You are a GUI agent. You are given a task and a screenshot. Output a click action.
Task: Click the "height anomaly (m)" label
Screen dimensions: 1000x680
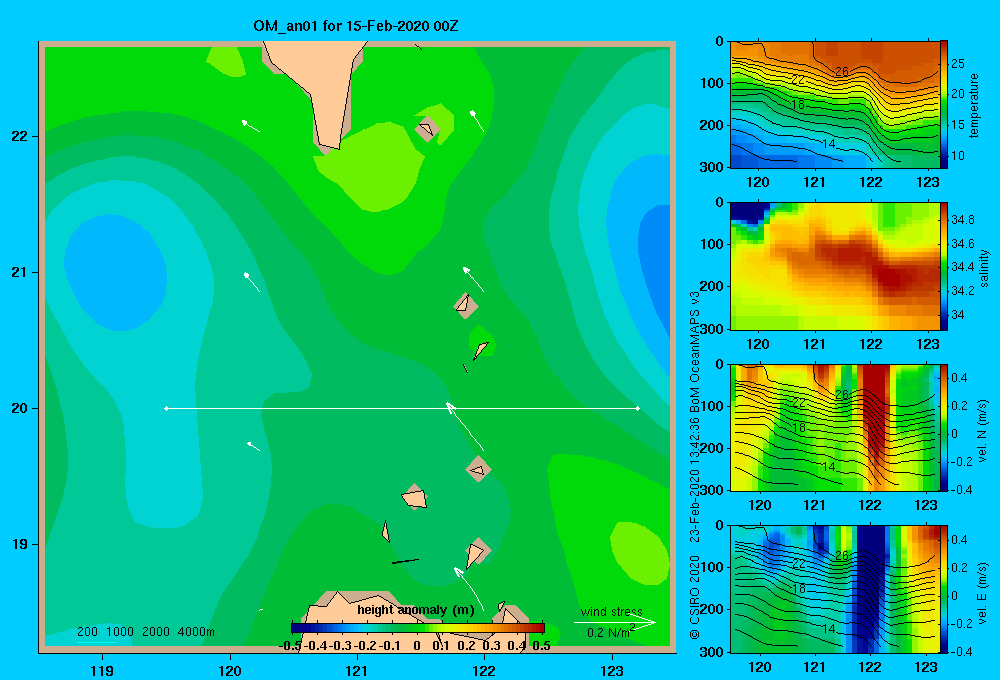pyautogui.click(x=416, y=610)
